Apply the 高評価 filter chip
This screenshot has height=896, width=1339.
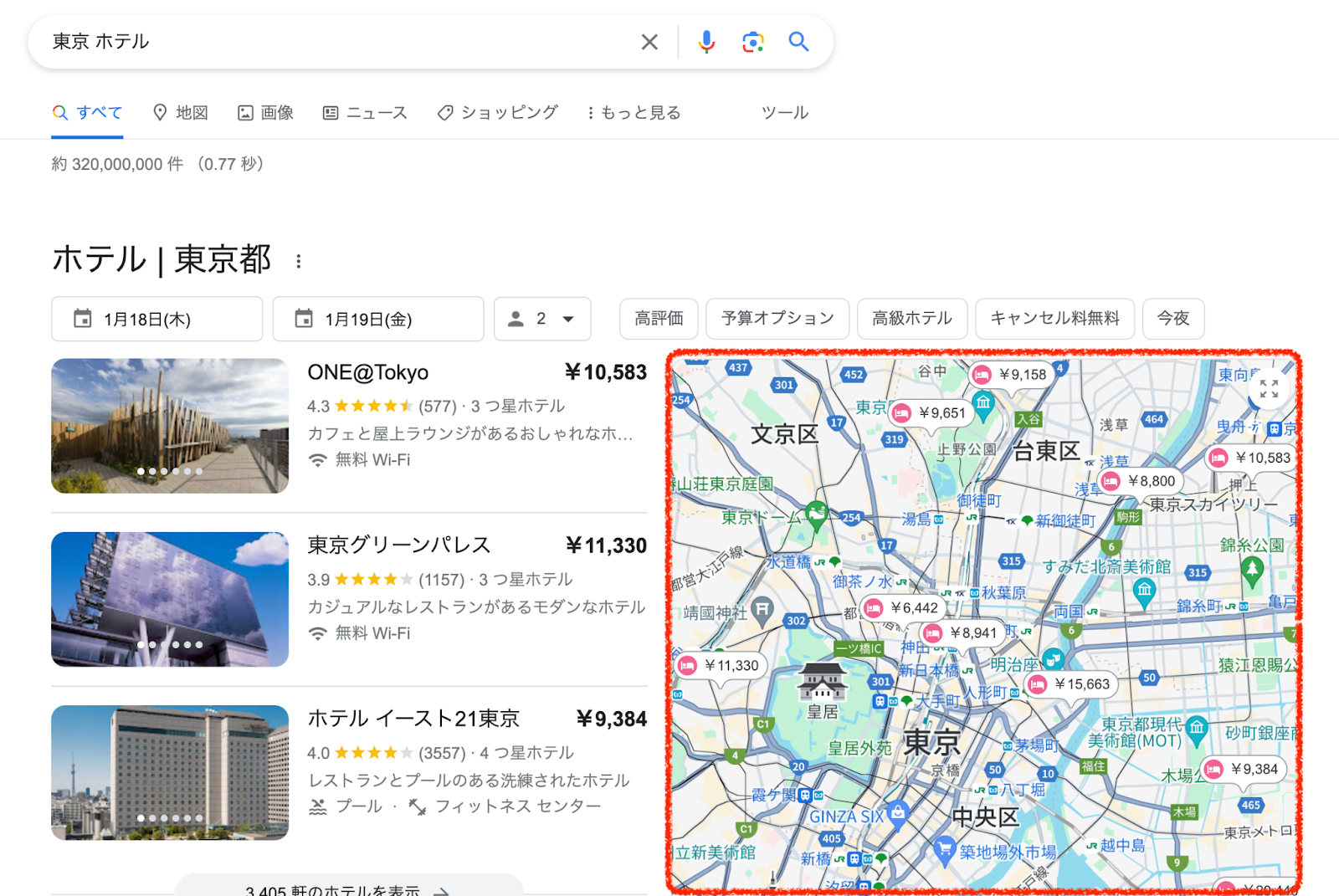(659, 318)
